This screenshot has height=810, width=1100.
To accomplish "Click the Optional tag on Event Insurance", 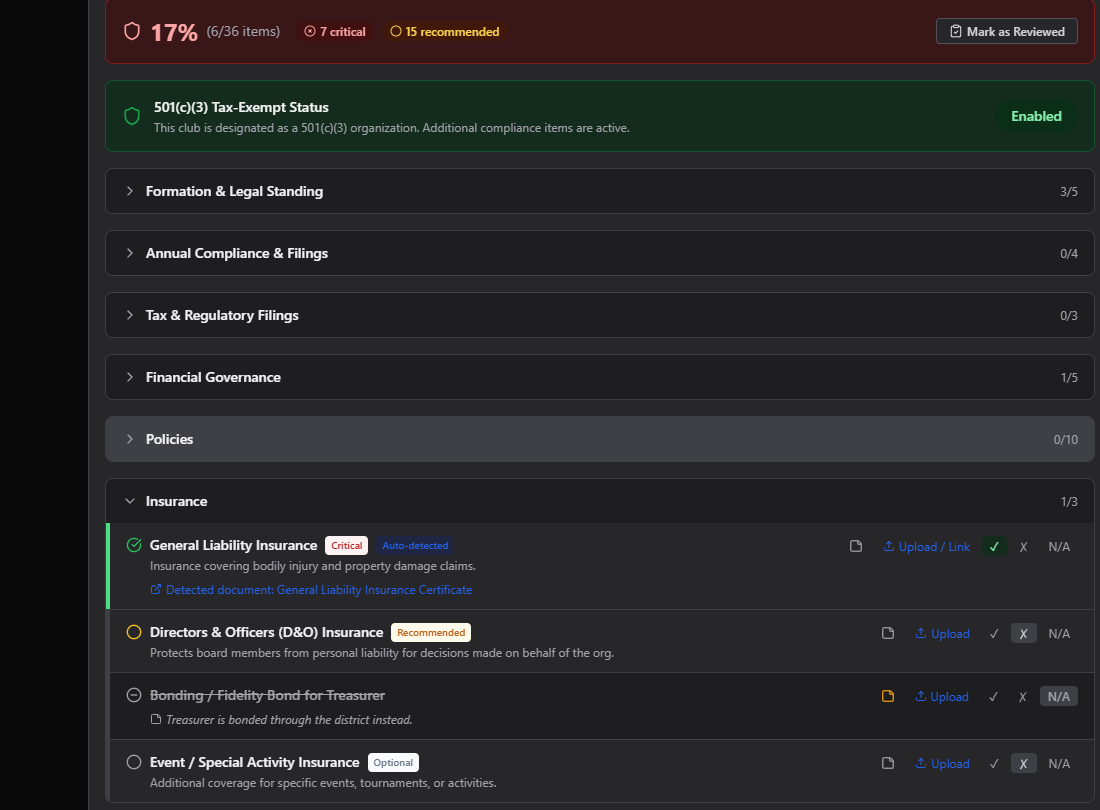I will click(x=393, y=762).
